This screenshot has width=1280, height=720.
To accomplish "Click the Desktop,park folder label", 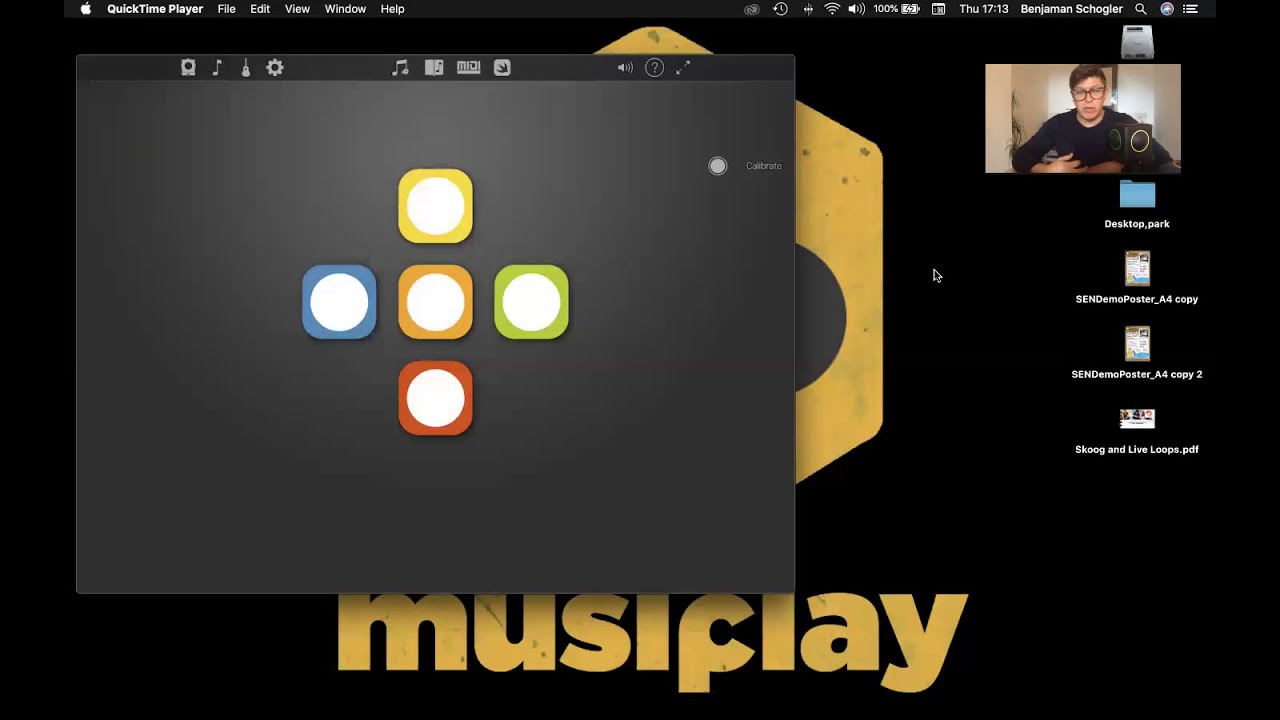I will (1137, 224).
